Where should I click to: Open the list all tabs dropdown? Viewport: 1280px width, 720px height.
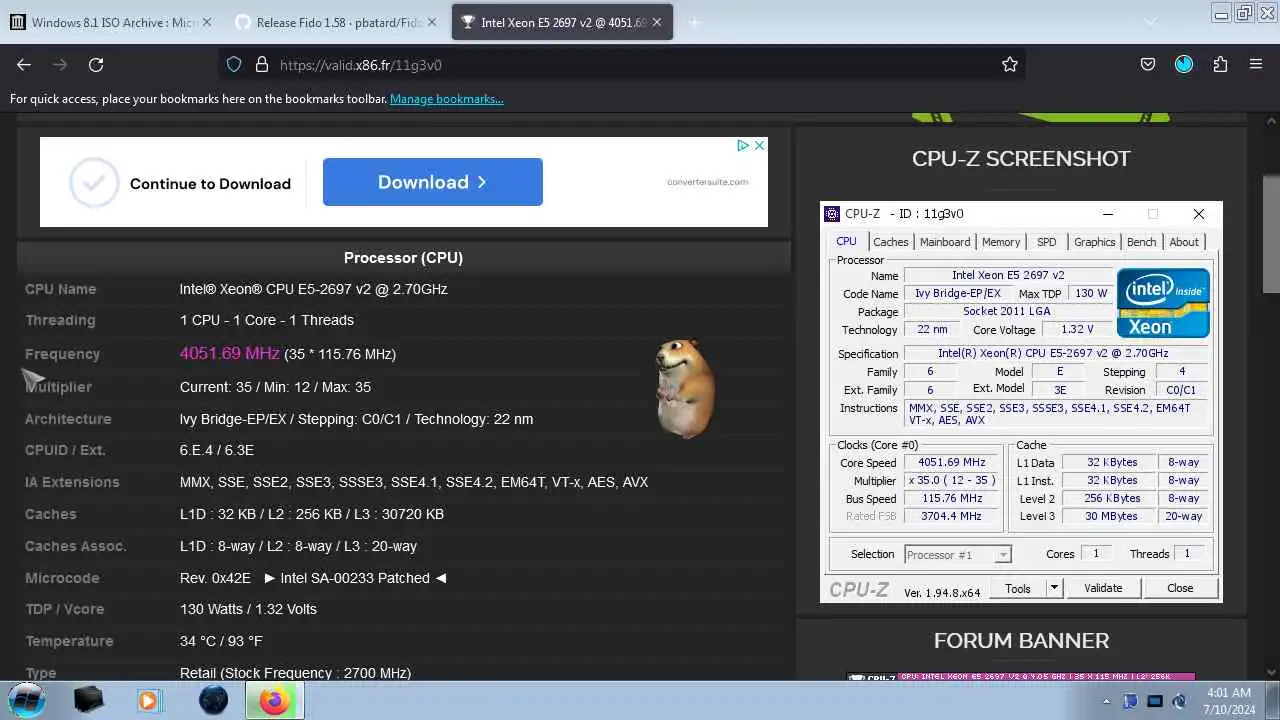coord(1150,22)
